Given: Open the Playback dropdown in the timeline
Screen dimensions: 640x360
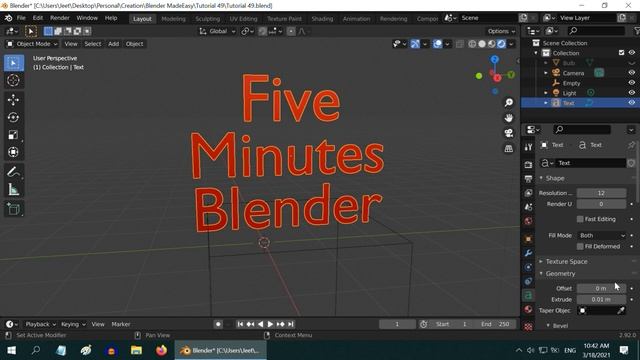Looking at the screenshot, I should tap(40, 324).
